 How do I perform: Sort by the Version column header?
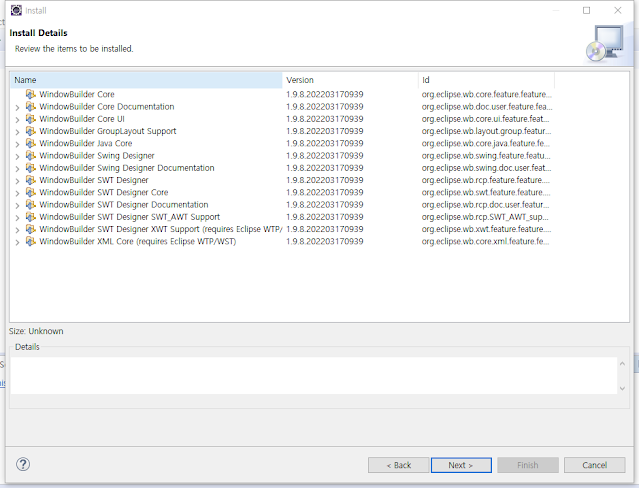(350, 80)
